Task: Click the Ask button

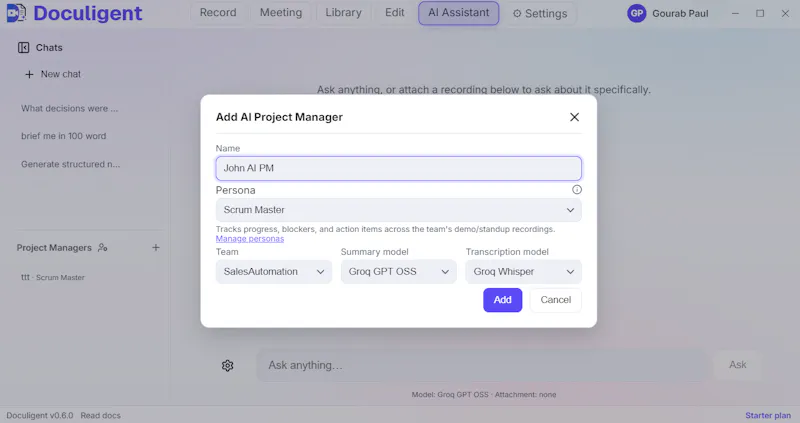Action: (737, 365)
